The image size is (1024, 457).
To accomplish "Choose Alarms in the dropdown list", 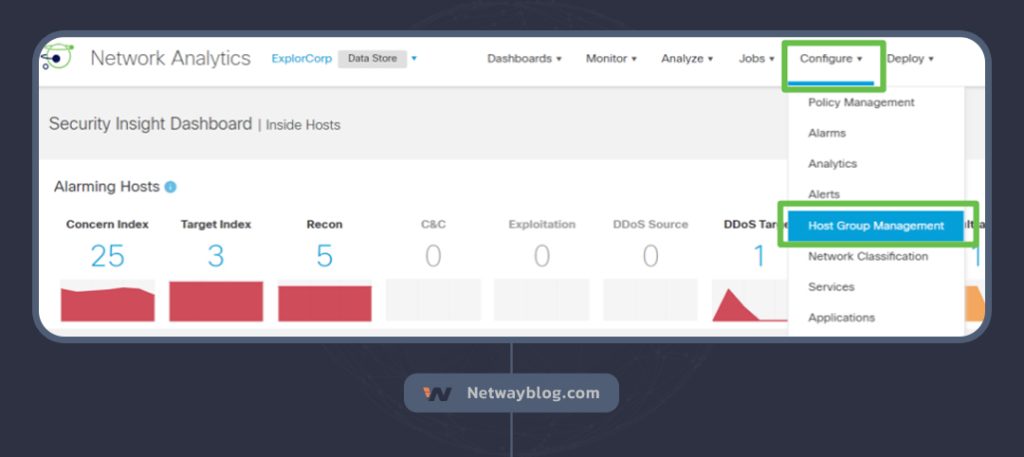I will [x=827, y=133].
